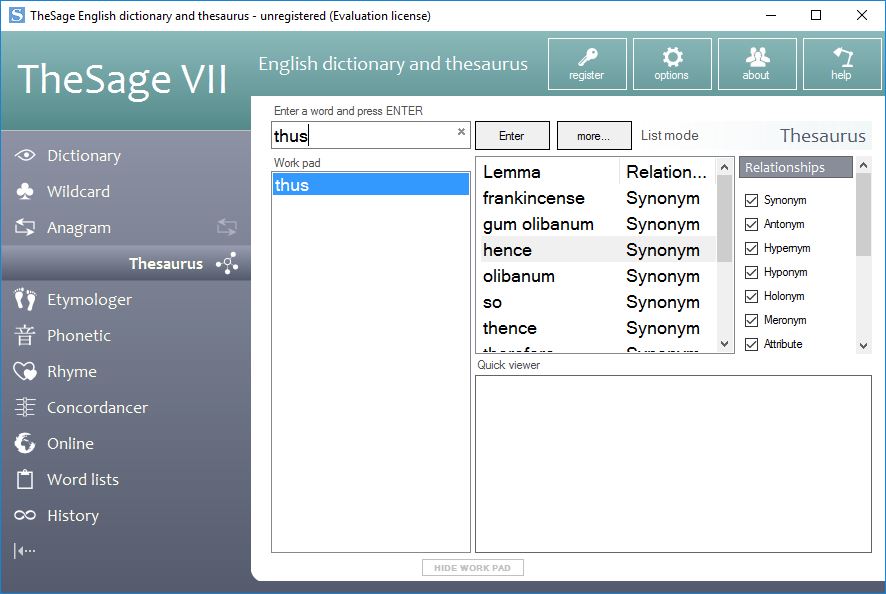Click inside the Quick viewer pane
The image size is (886, 594).
click(x=673, y=463)
